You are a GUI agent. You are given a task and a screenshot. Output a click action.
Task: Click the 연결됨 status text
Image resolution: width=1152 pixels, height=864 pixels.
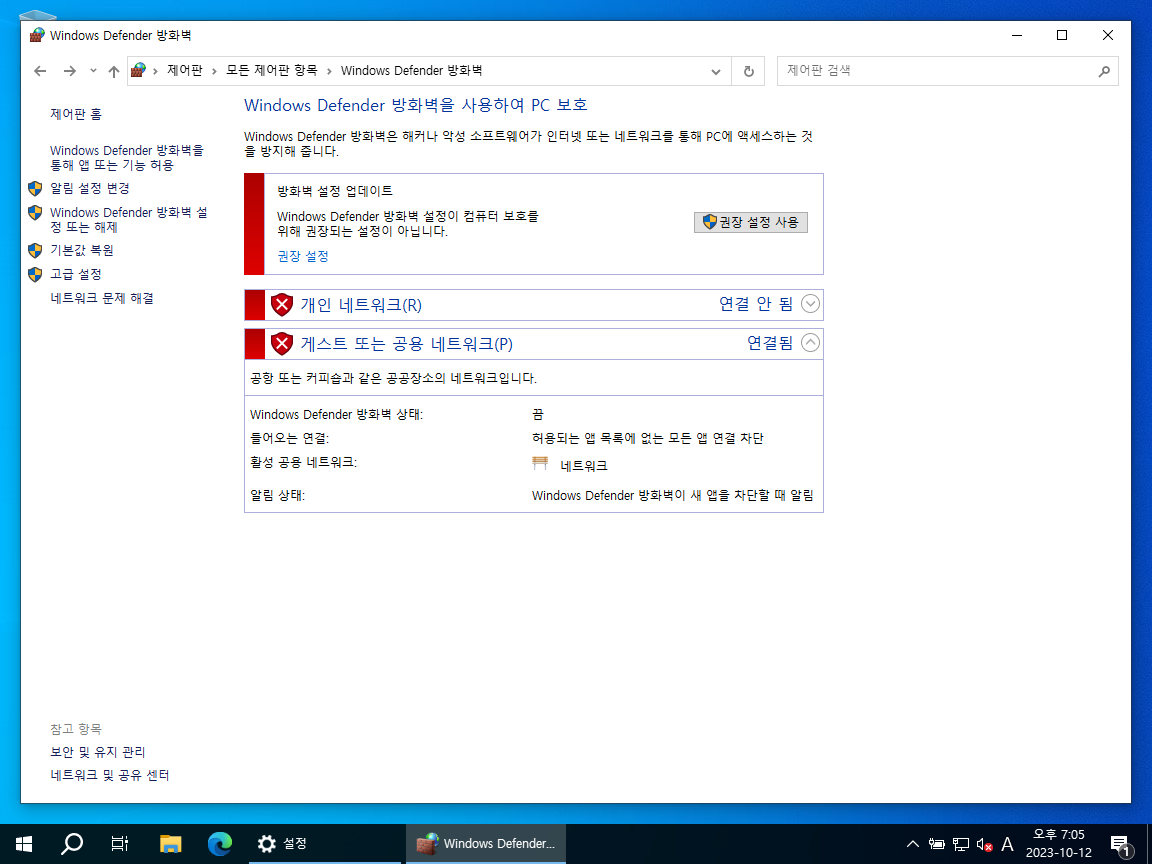pyautogui.click(x=770, y=342)
